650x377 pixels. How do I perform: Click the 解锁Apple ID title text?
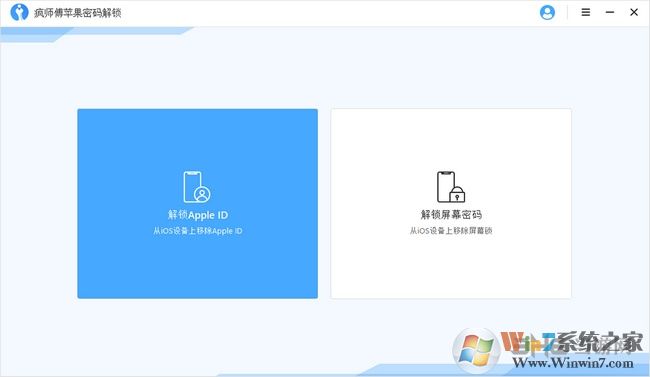pos(198,215)
